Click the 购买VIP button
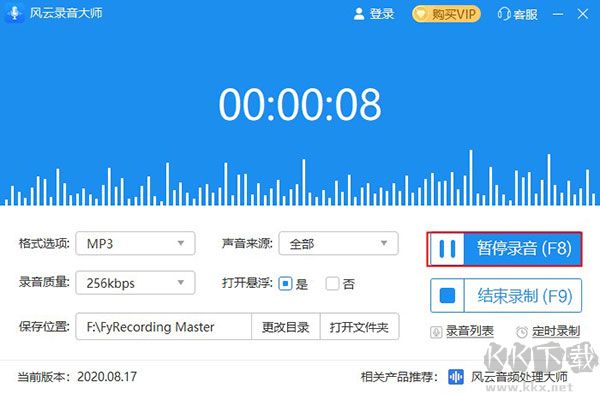The width and height of the screenshot is (600, 394). click(446, 14)
